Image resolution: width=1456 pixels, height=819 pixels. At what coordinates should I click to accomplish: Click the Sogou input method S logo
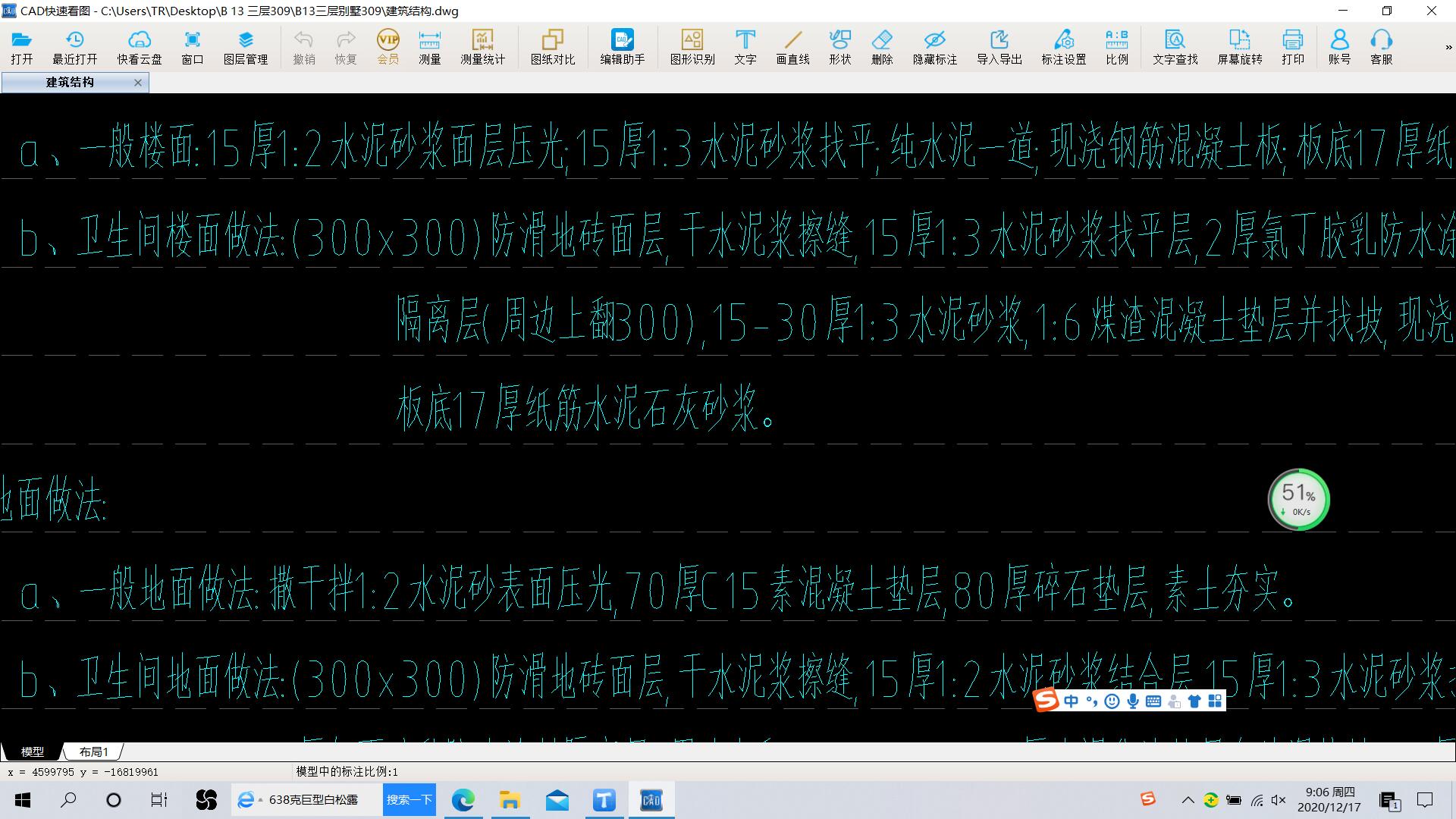(x=1046, y=701)
